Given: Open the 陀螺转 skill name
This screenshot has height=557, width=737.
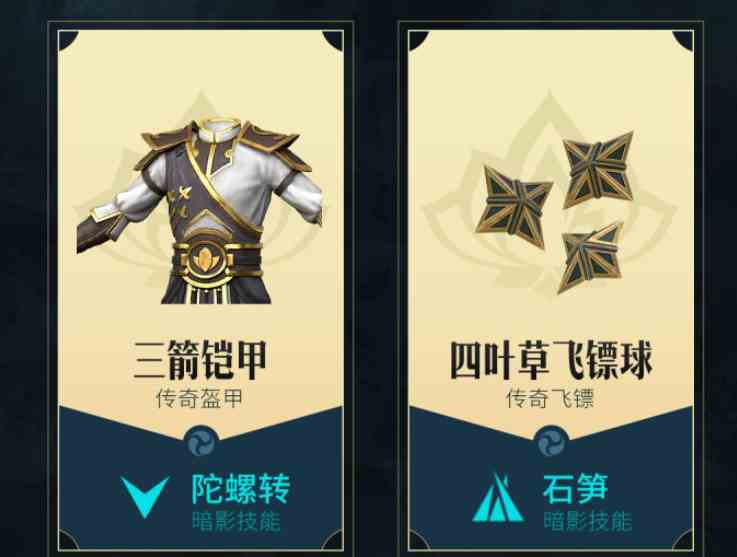Looking at the screenshot, I should point(241,489).
